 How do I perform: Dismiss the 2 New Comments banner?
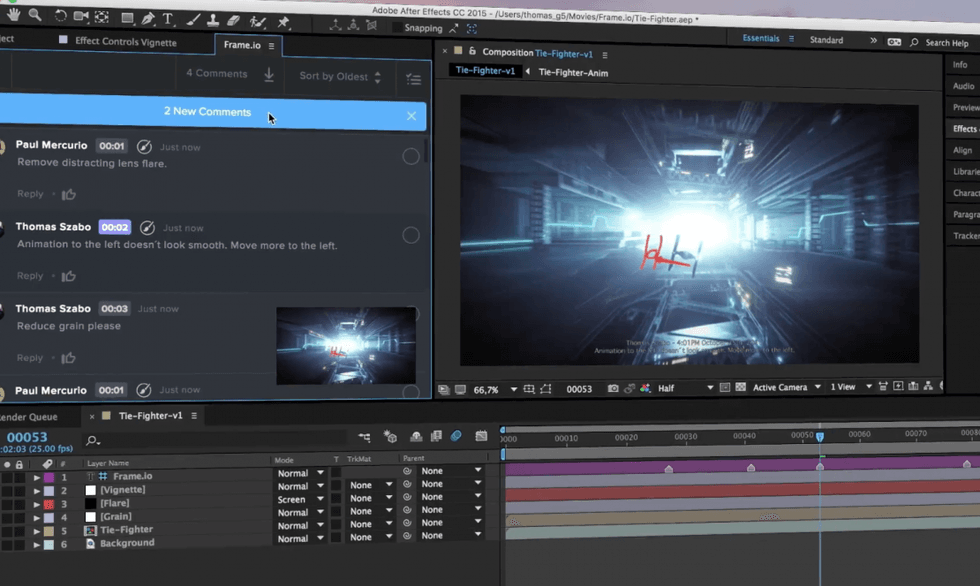click(x=411, y=116)
